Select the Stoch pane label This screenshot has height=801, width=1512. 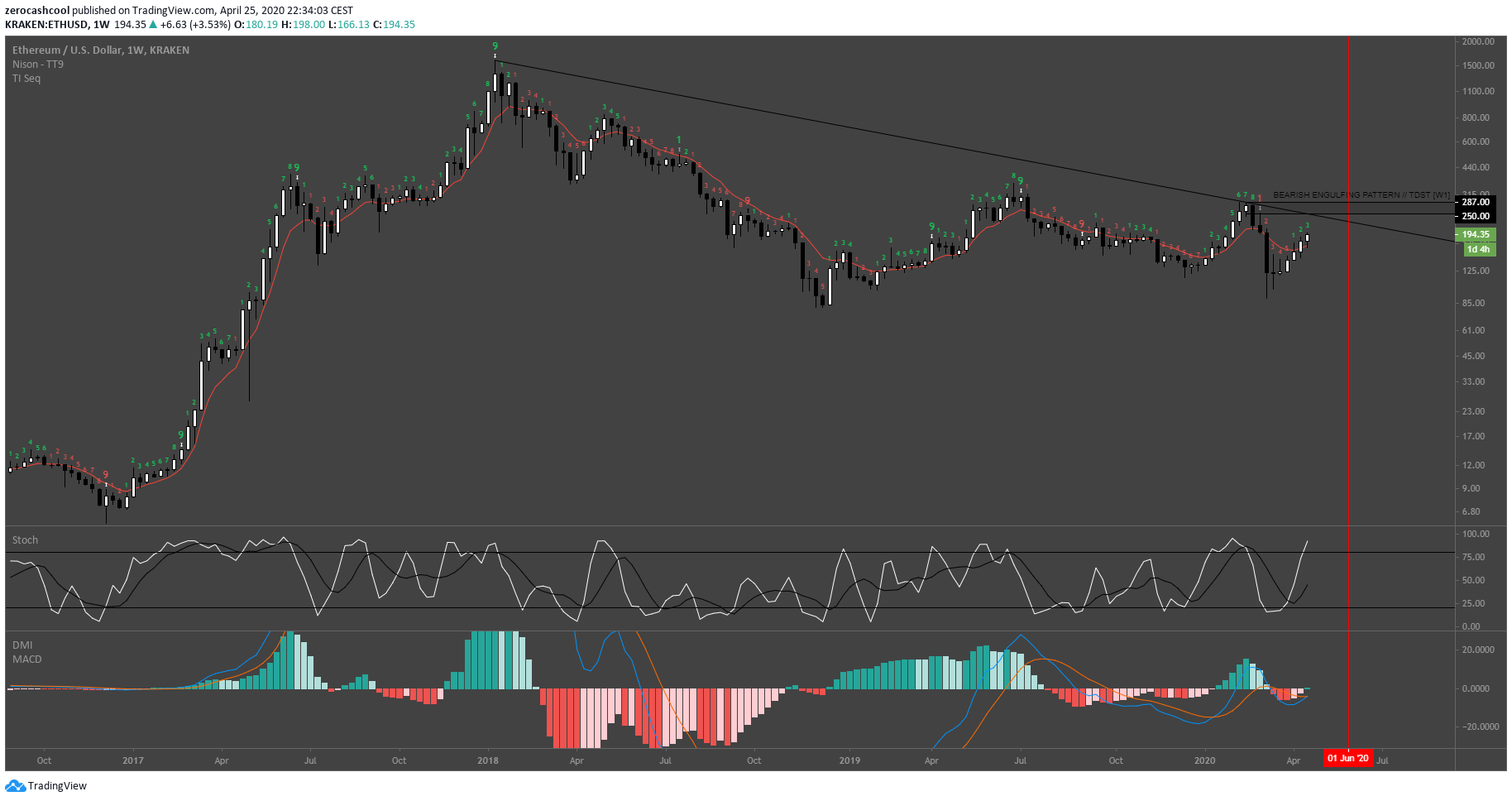(x=25, y=540)
